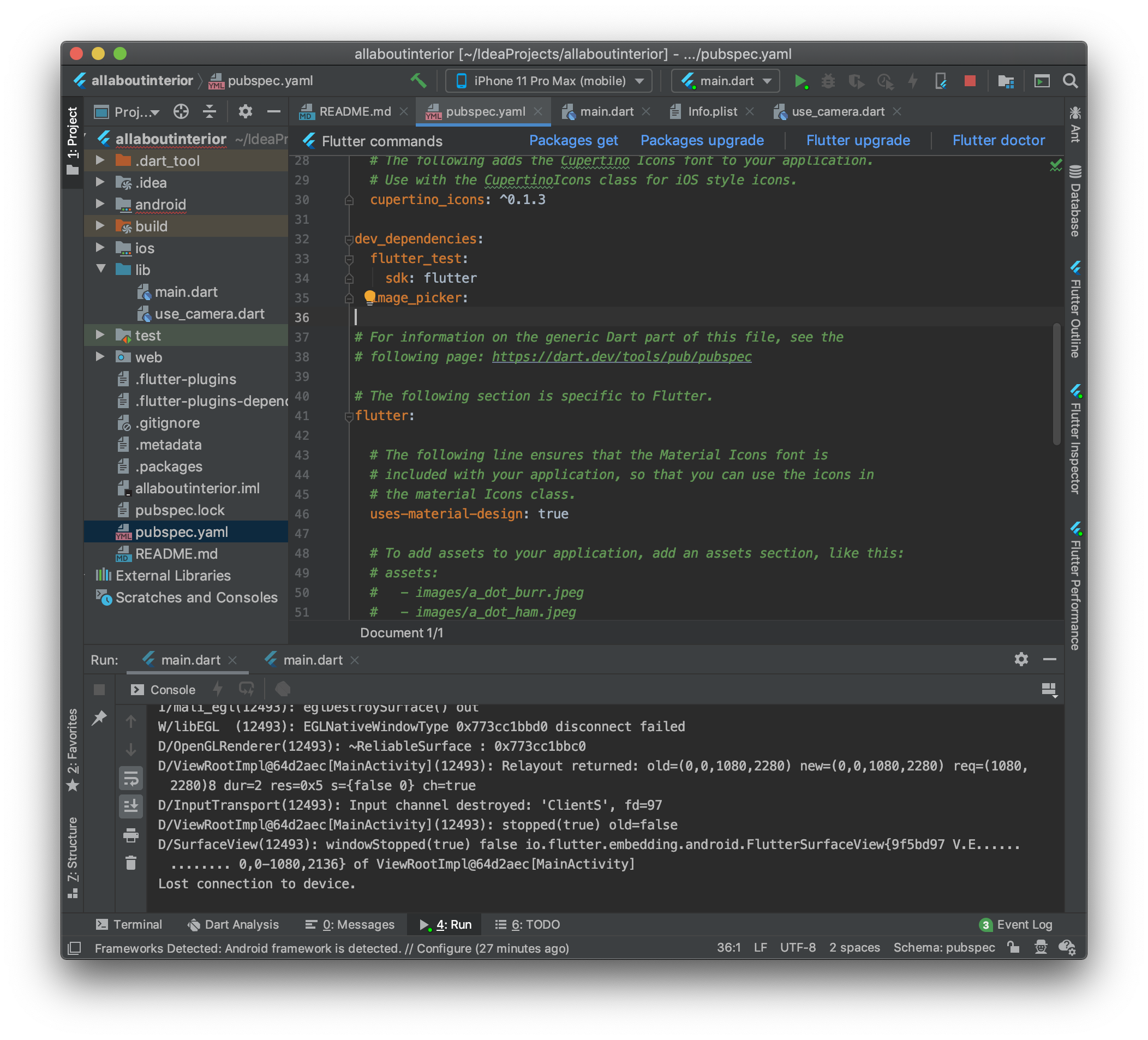Toggle scroll to end in console

click(131, 806)
